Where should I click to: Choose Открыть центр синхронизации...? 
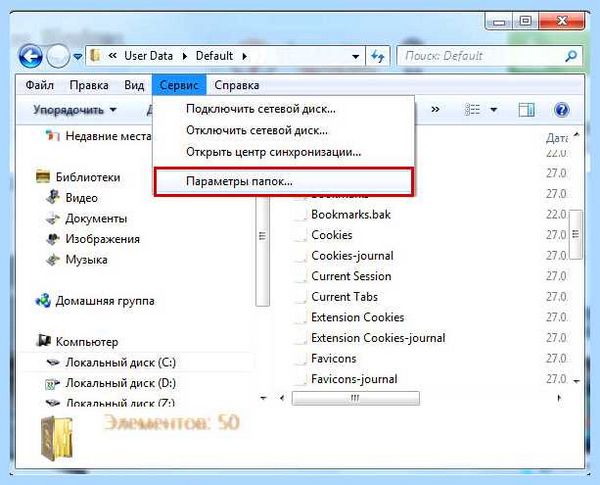[284, 152]
